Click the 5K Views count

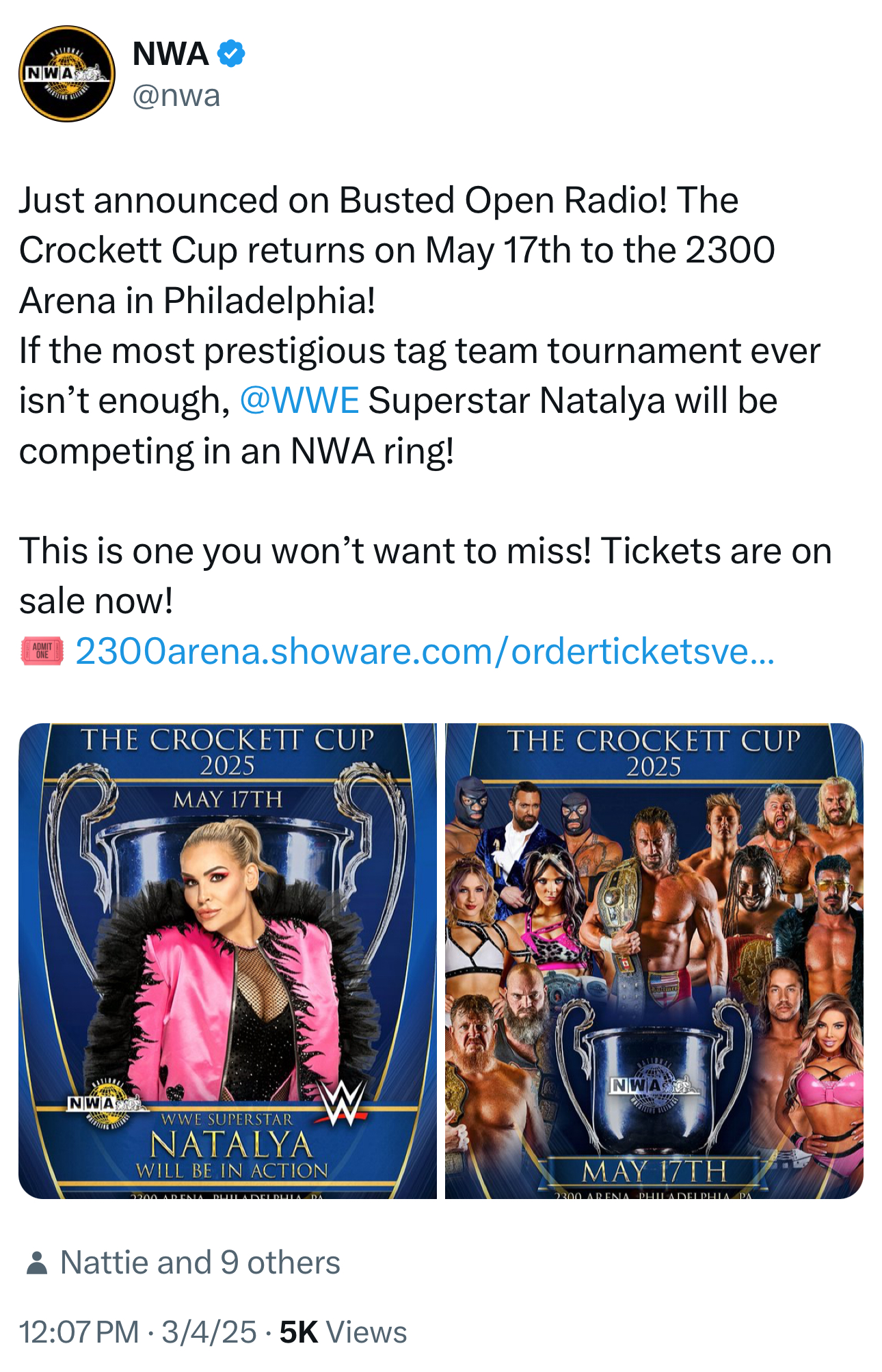pyautogui.click(x=343, y=1332)
